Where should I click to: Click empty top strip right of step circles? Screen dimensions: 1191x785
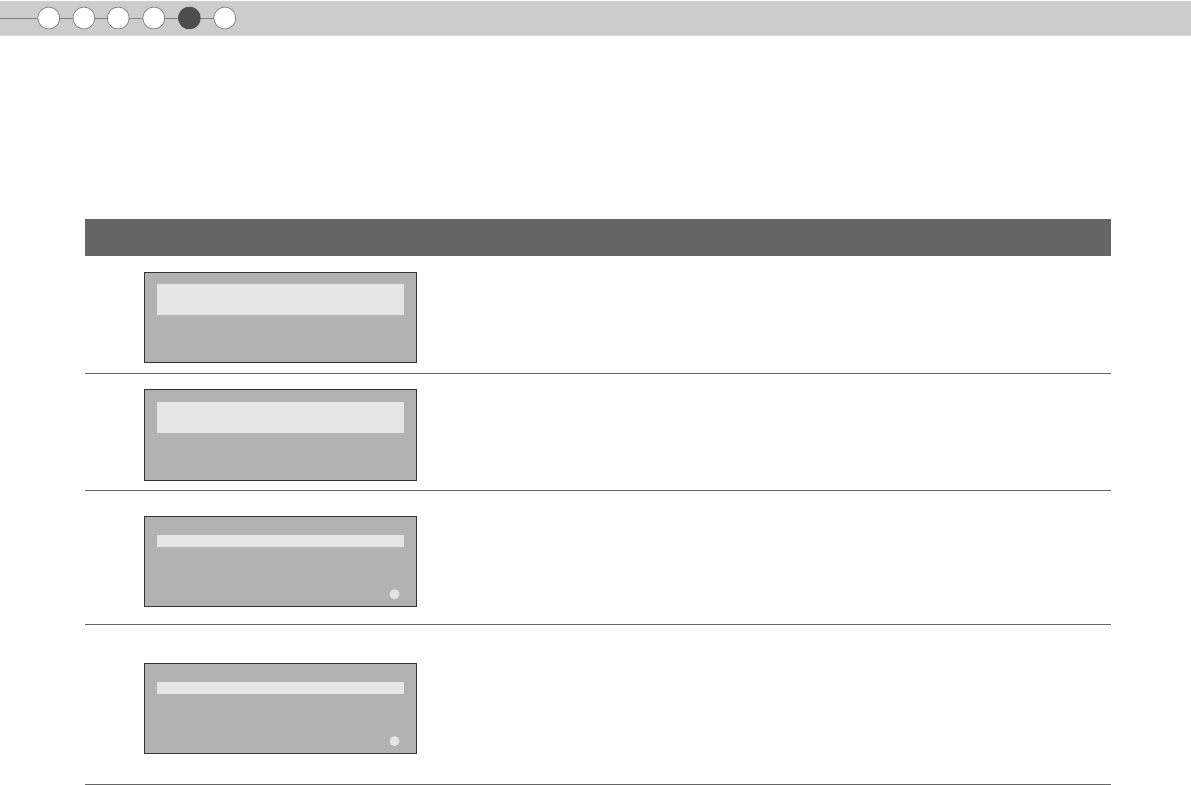click(x=700, y=18)
